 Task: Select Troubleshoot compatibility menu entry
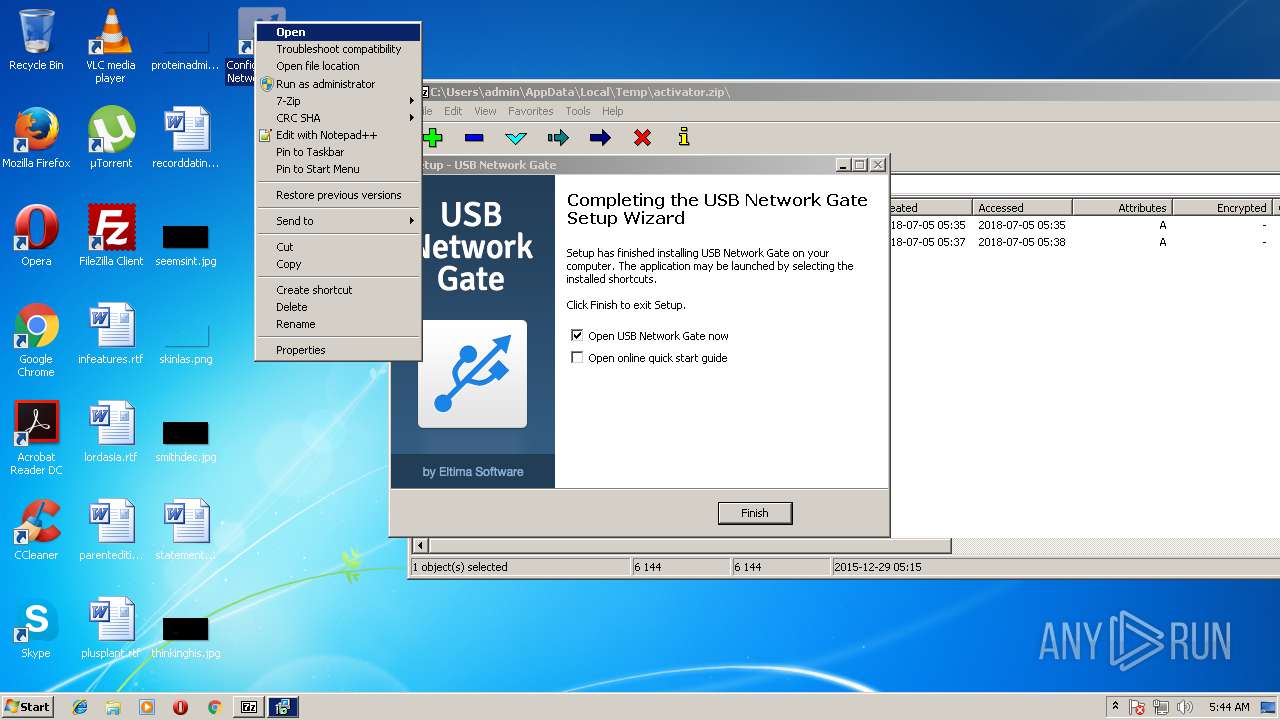pyautogui.click(x=338, y=49)
